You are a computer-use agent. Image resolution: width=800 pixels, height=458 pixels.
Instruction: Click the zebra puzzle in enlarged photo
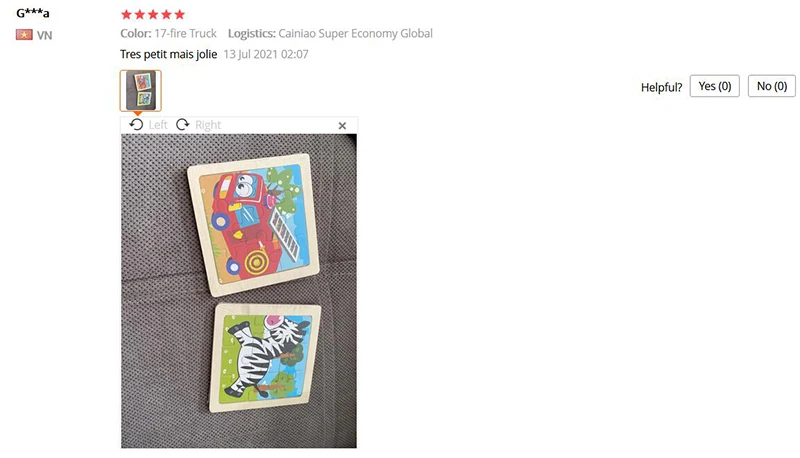265,358
